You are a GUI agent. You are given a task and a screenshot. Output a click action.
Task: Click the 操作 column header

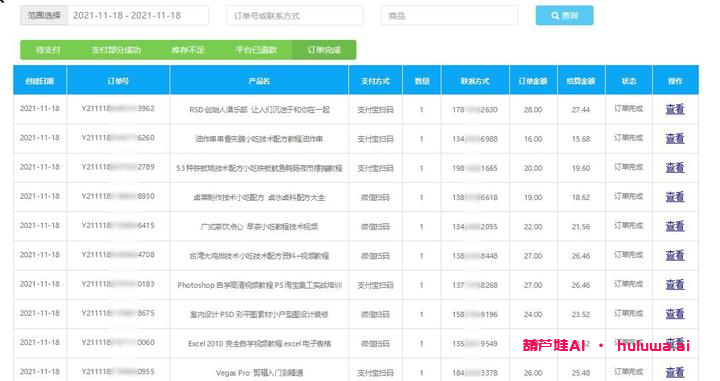pos(675,81)
